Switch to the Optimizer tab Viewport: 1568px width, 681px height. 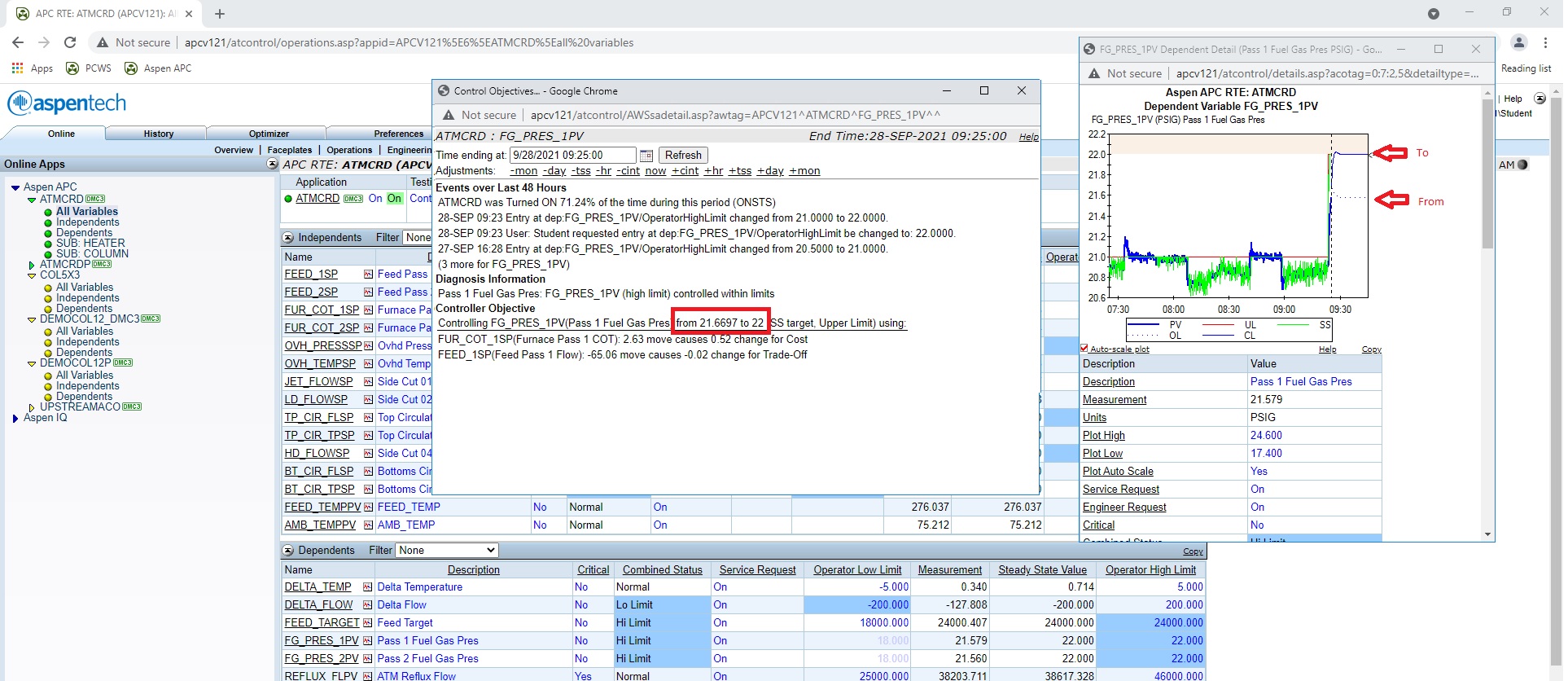coord(269,134)
